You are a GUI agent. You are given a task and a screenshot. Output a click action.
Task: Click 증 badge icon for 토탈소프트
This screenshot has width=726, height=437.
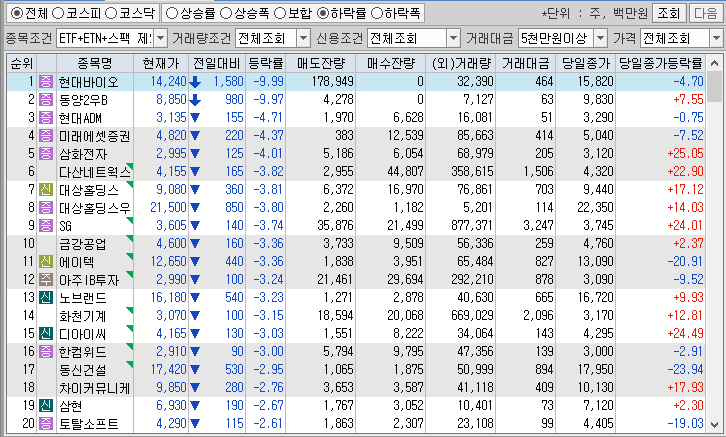[x=46, y=424]
